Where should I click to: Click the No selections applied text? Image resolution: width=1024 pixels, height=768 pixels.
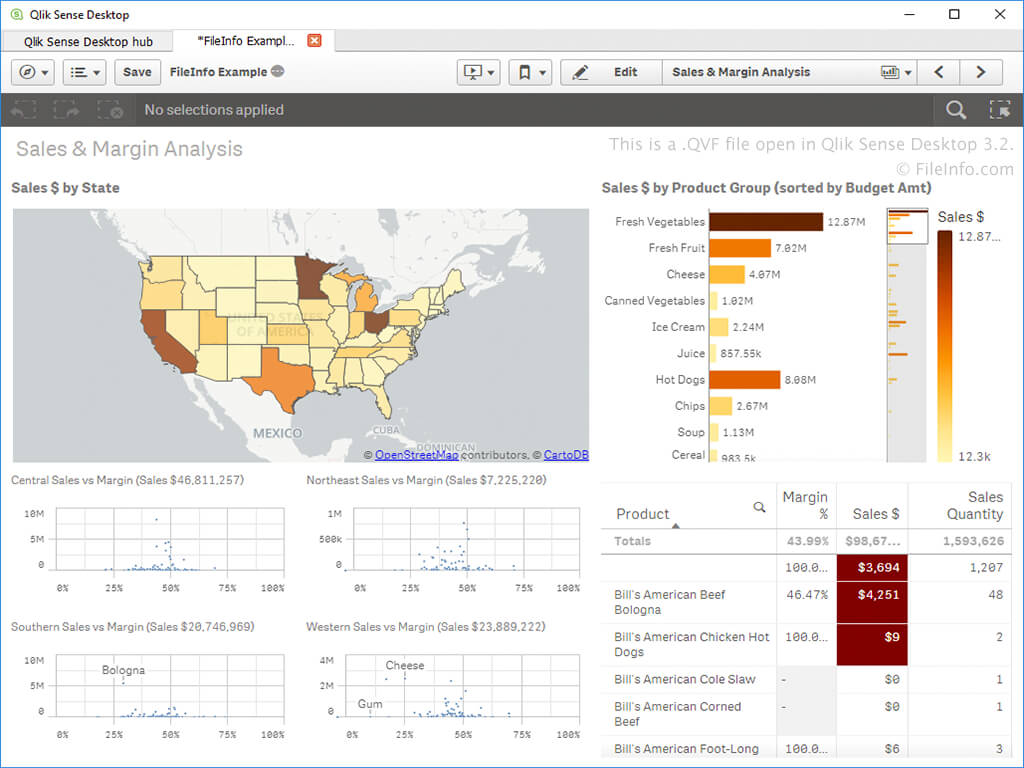point(214,110)
